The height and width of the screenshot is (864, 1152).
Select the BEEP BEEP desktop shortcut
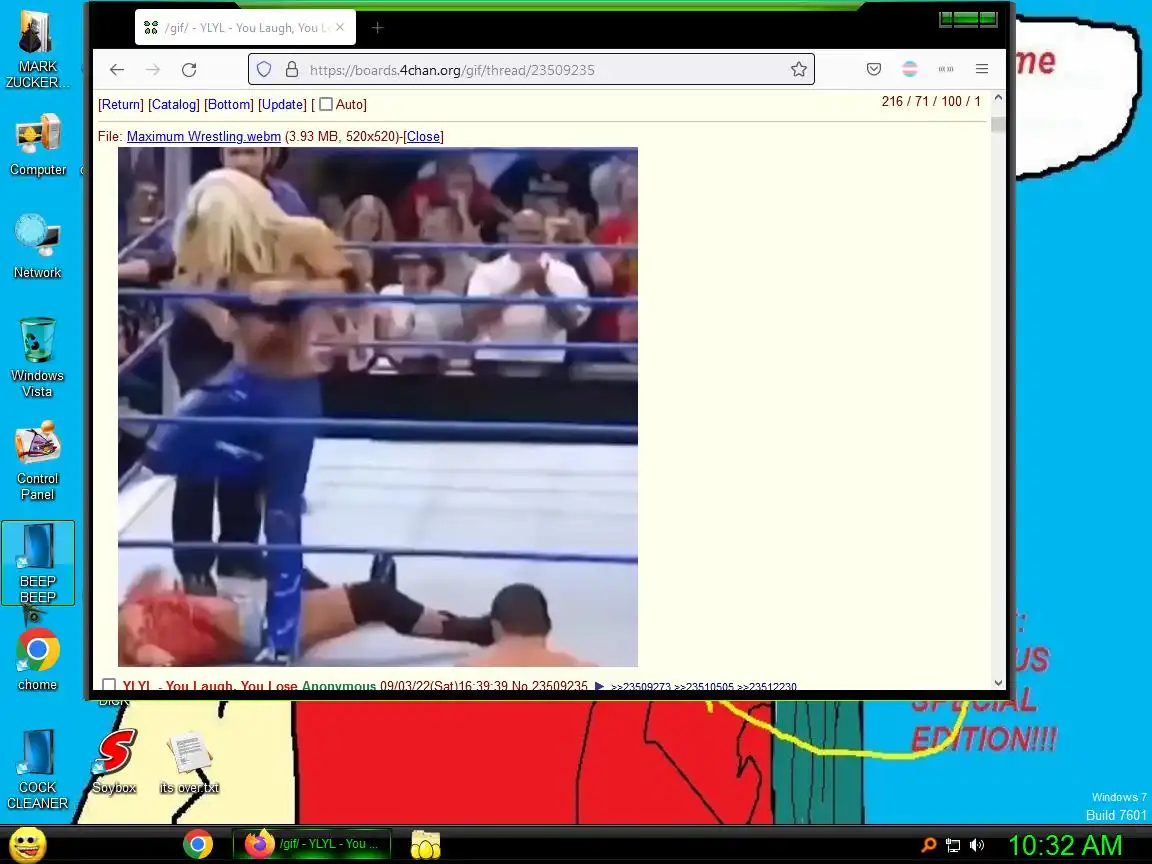[37, 564]
